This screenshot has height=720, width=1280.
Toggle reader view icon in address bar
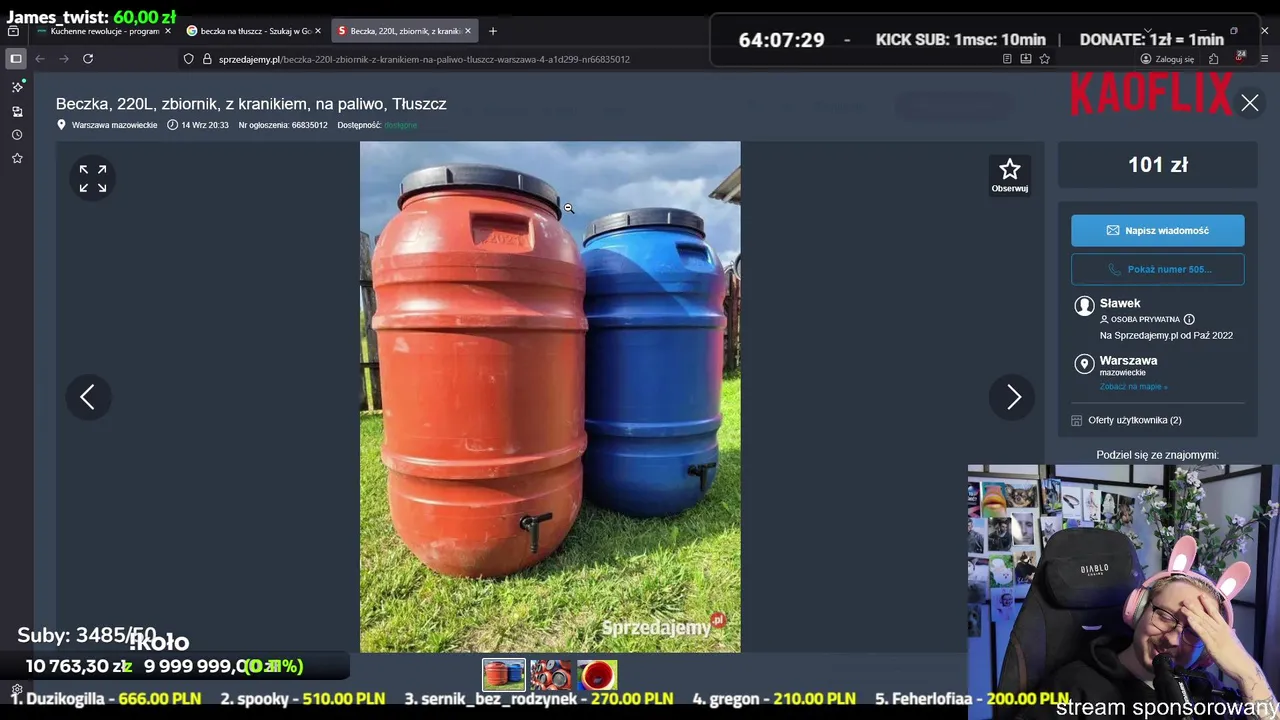click(1007, 59)
